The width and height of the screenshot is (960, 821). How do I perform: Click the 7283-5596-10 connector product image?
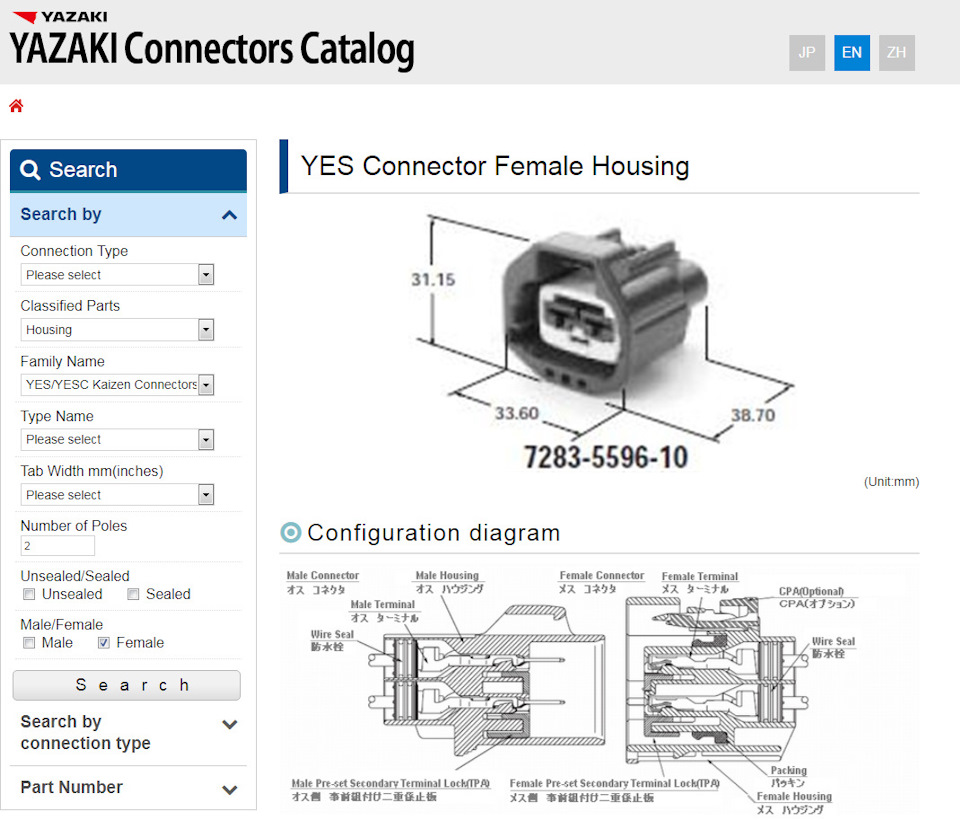click(603, 343)
